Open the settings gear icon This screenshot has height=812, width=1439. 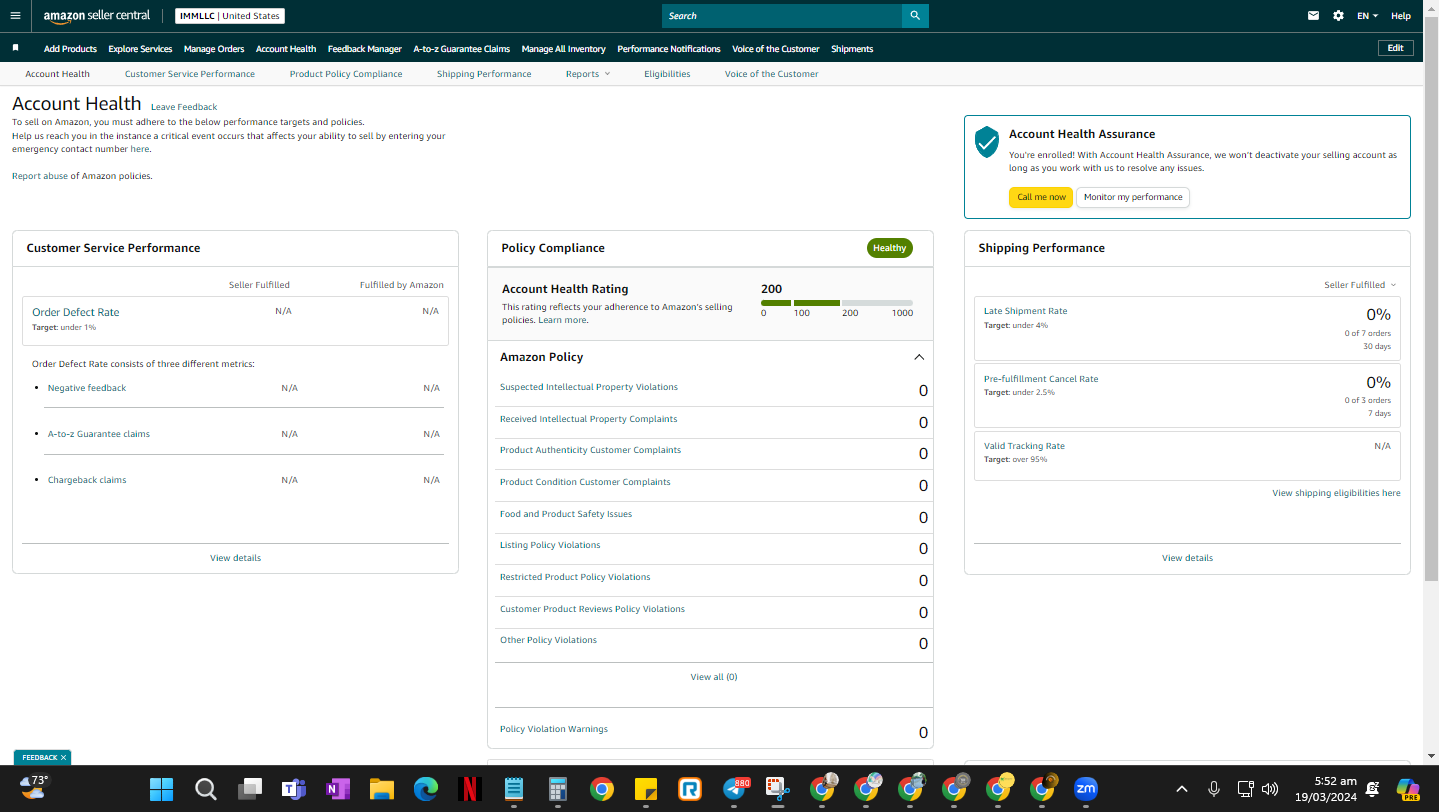pos(1339,16)
